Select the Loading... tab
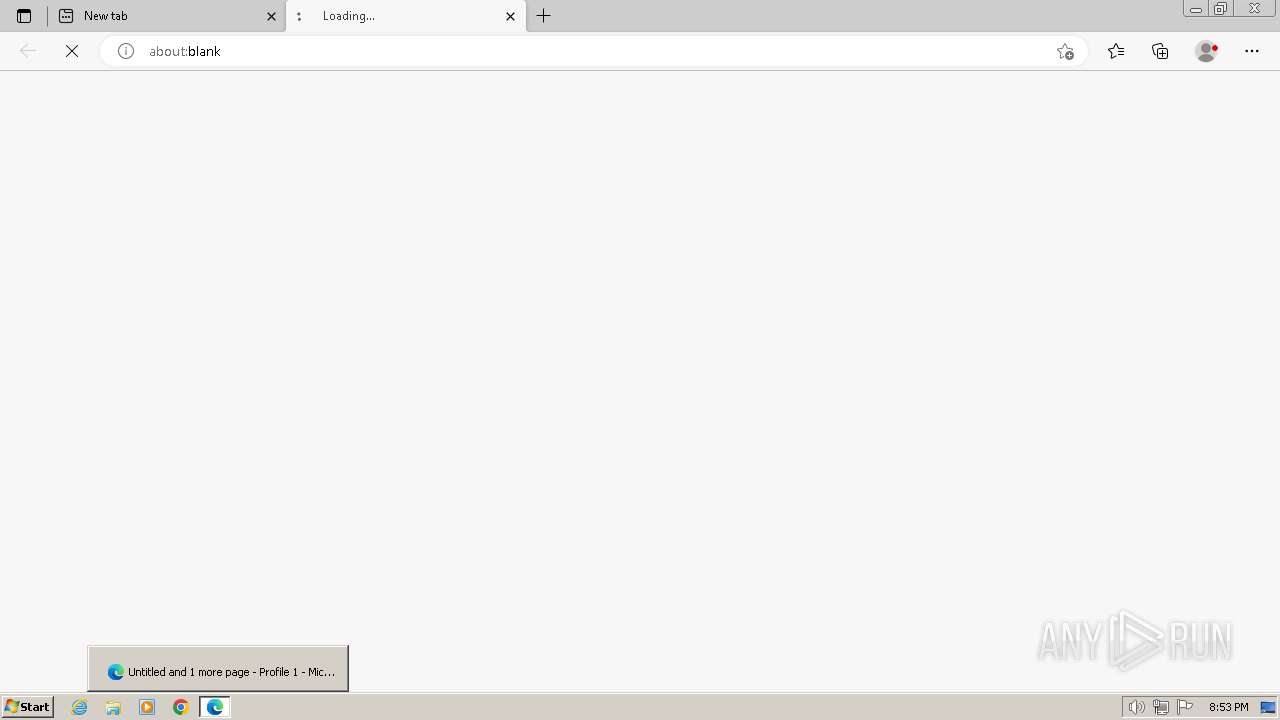The image size is (1280, 720). (x=406, y=16)
